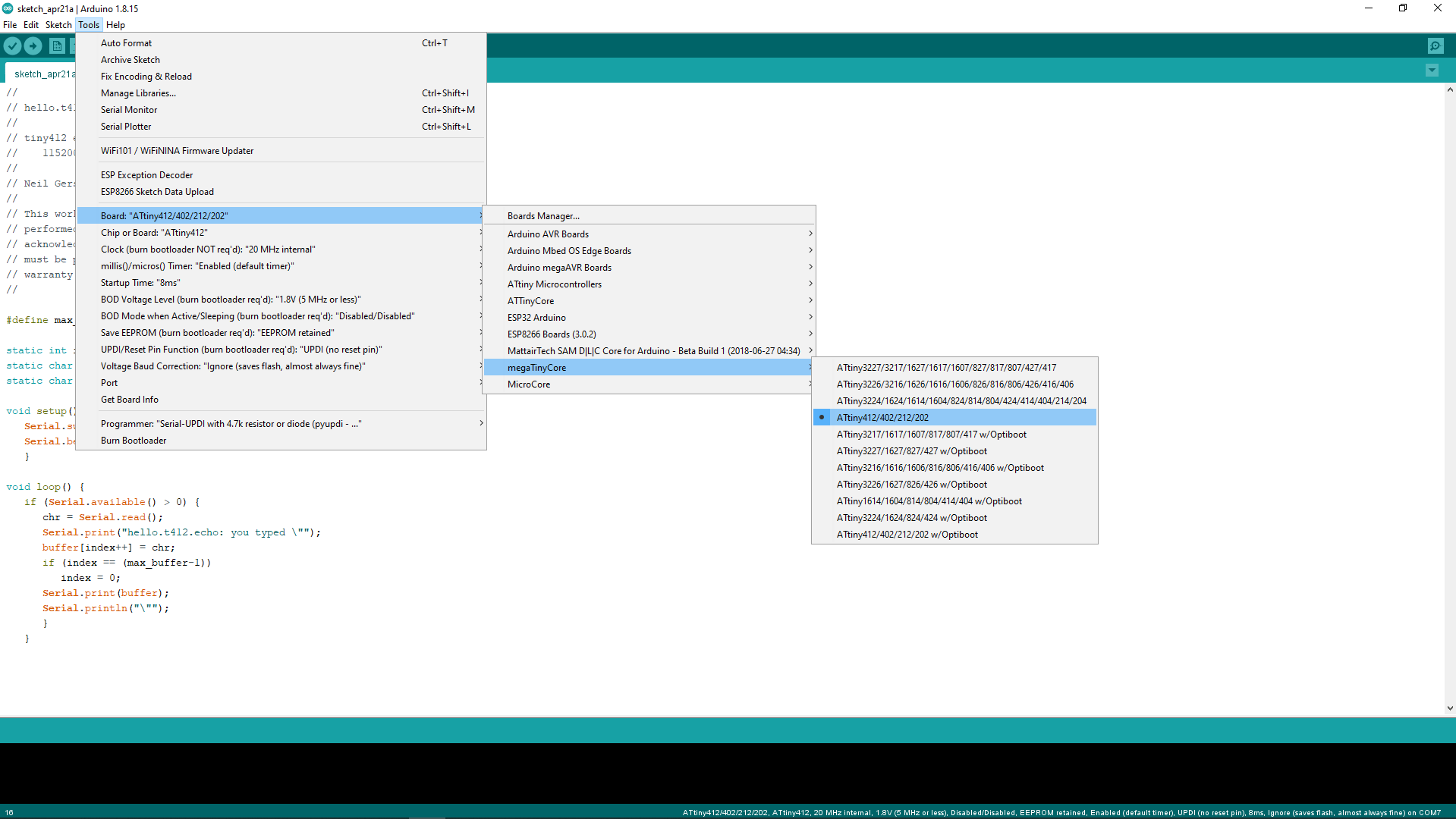The height and width of the screenshot is (819, 1456).
Task: Select Fix Encoding & Reload
Action: (281, 77)
